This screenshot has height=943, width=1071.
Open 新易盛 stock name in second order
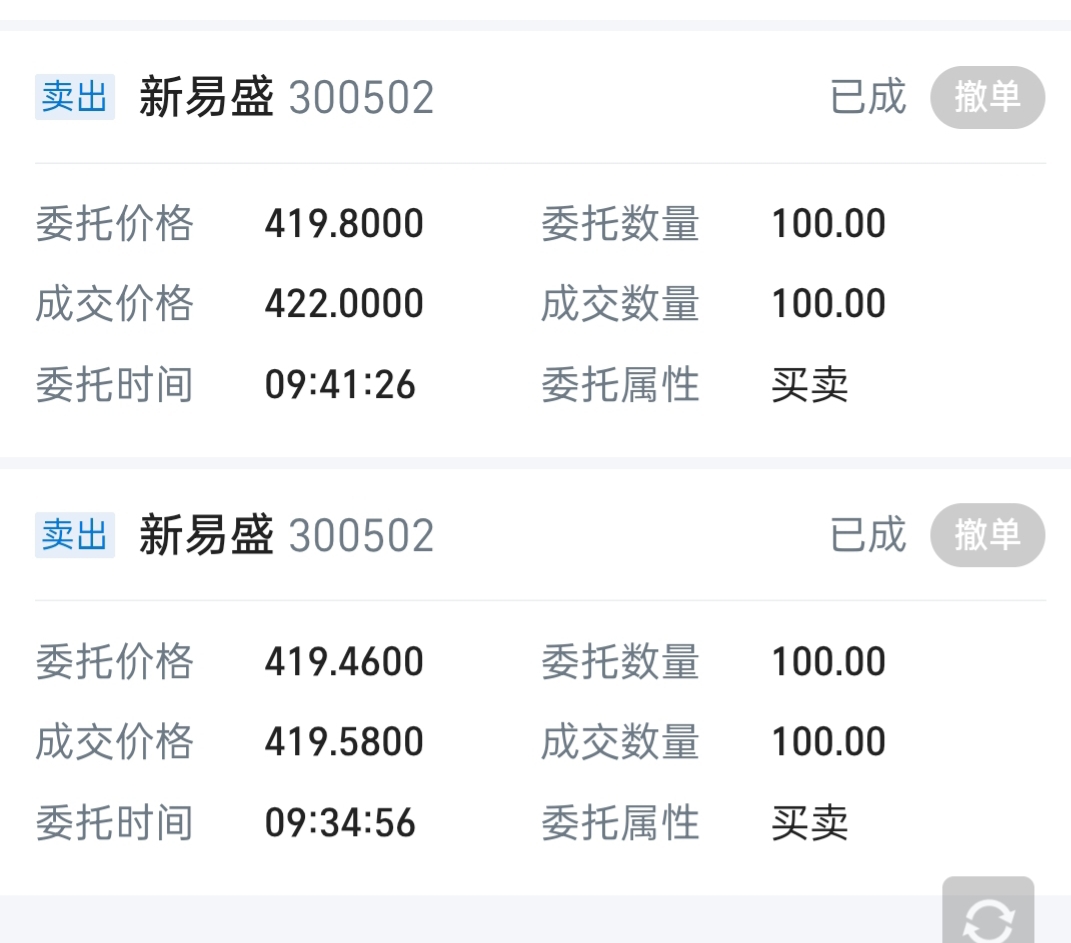tap(206, 535)
